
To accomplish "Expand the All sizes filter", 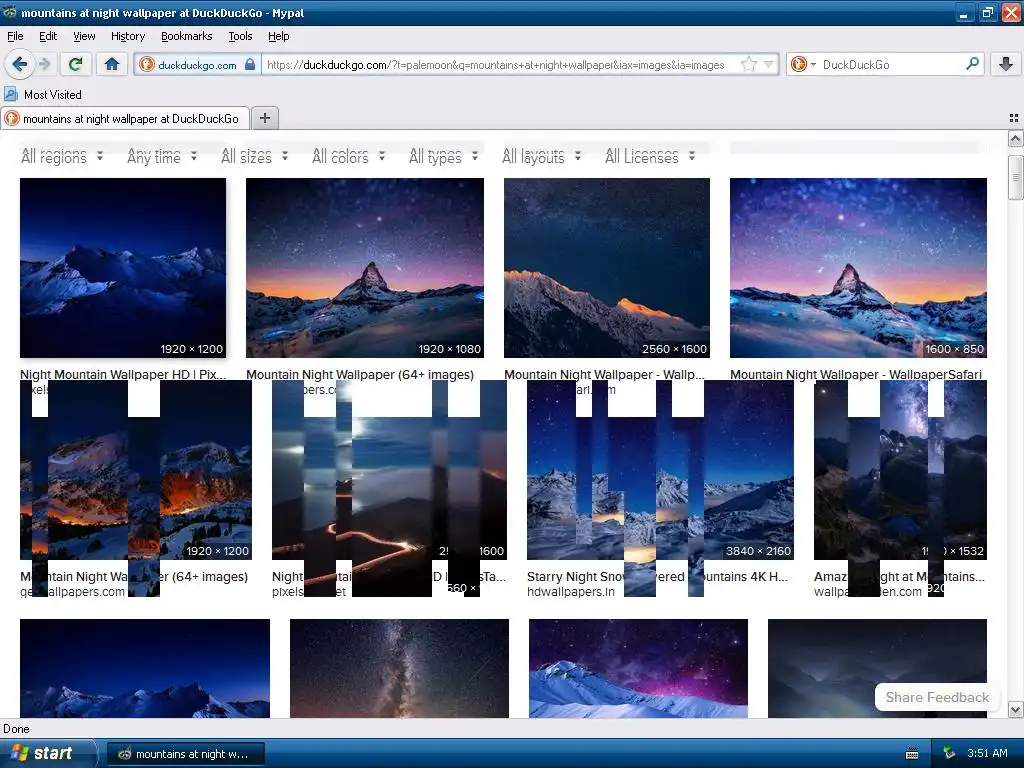I will (255, 156).
